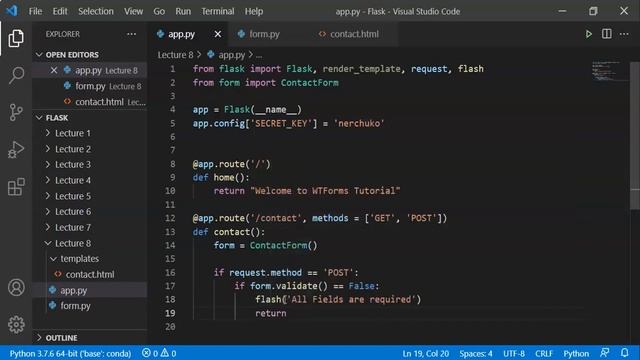Expand the Outline section
This screenshot has width=640, height=360.
pyautogui.click(x=39, y=338)
